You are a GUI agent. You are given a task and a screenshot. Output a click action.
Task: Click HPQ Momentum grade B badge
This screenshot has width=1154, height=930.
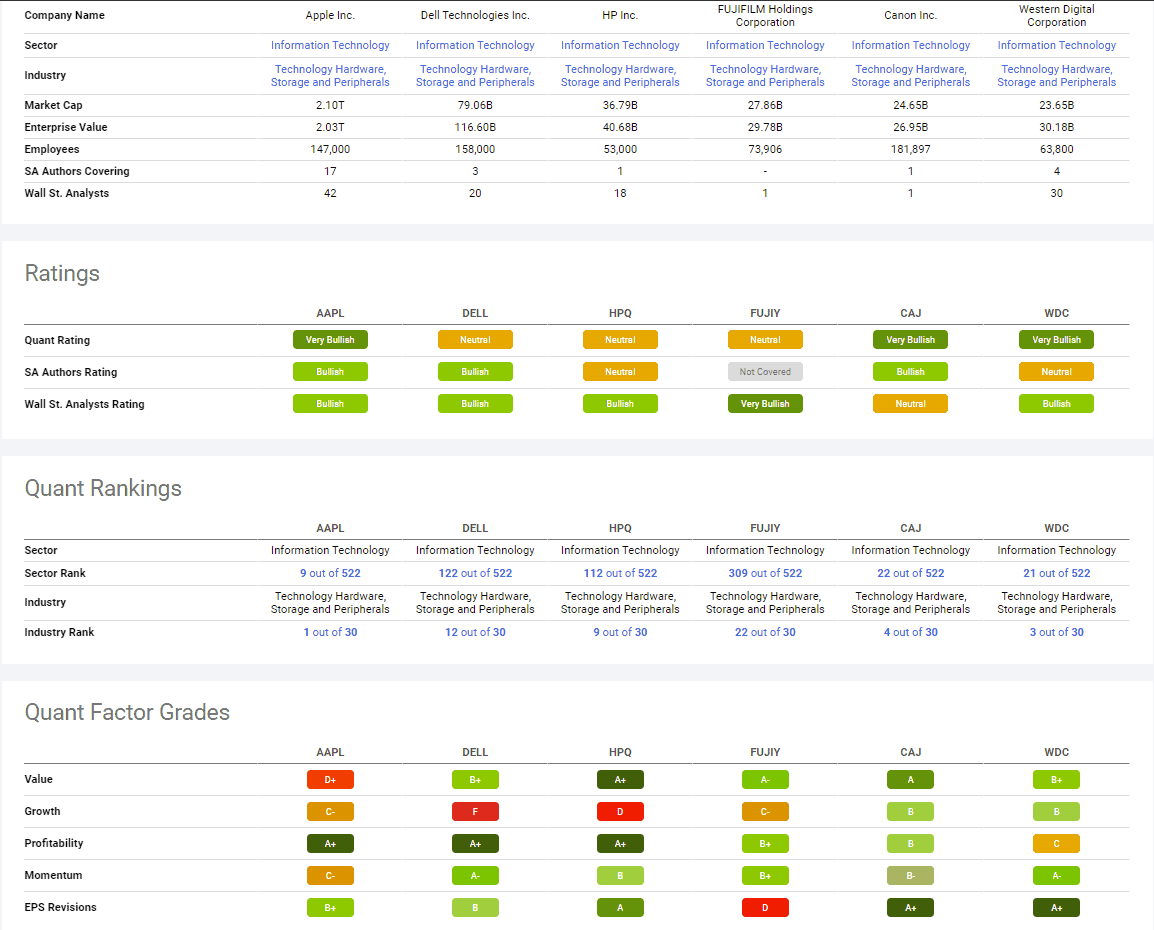pos(620,876)
